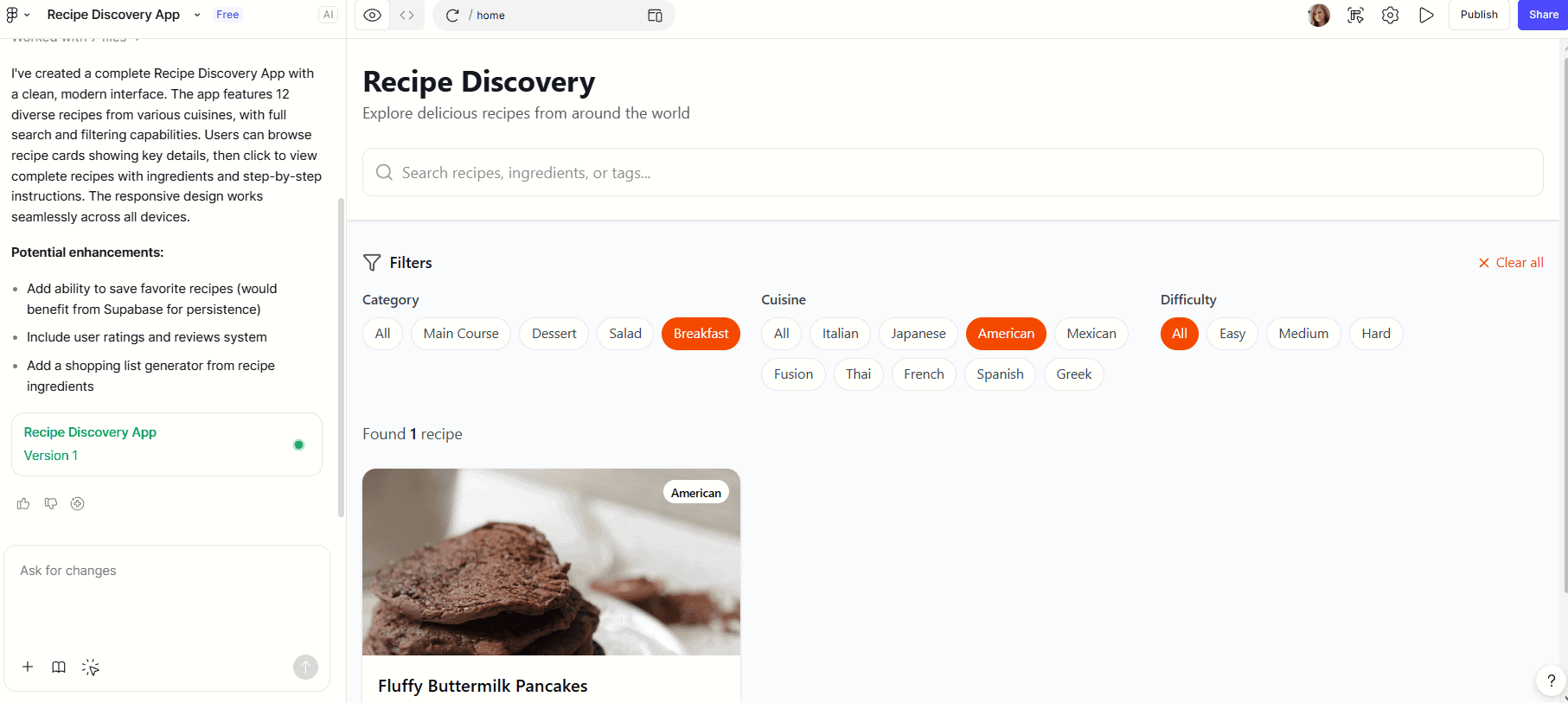1568x703 pixels.
Task: Click the Filters funnel icon
Action: pyautogui.click(x=372, y=263)
